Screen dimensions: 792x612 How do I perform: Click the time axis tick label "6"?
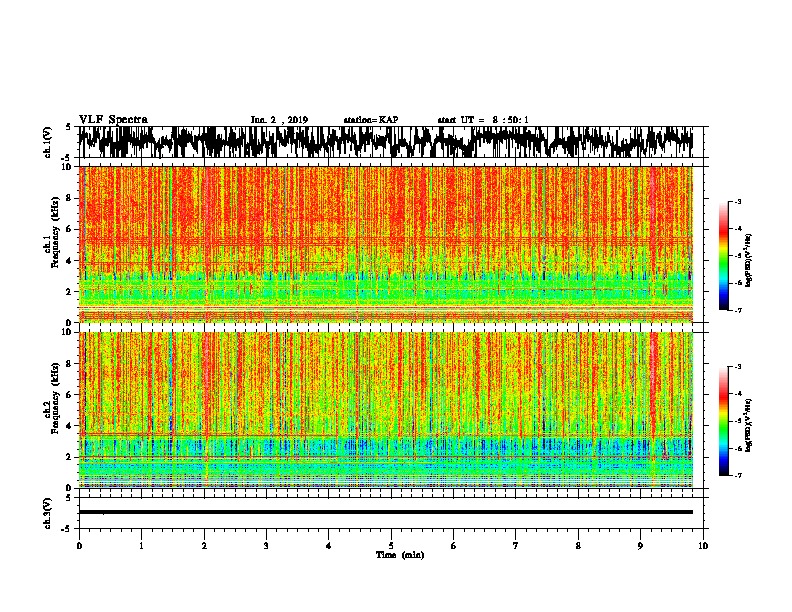(454, 546)
